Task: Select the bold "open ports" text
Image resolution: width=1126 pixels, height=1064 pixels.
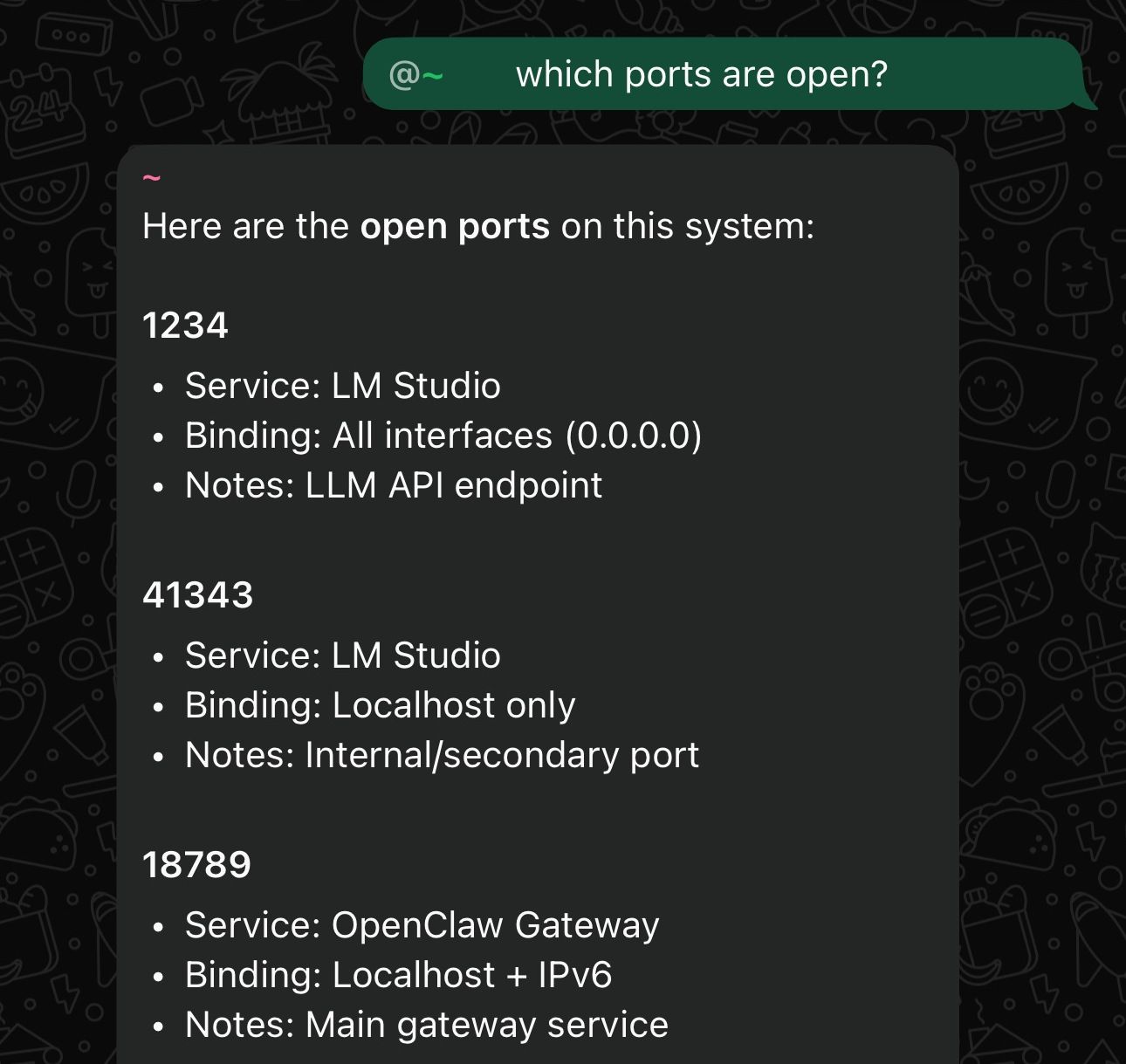Action: [455, 226]
